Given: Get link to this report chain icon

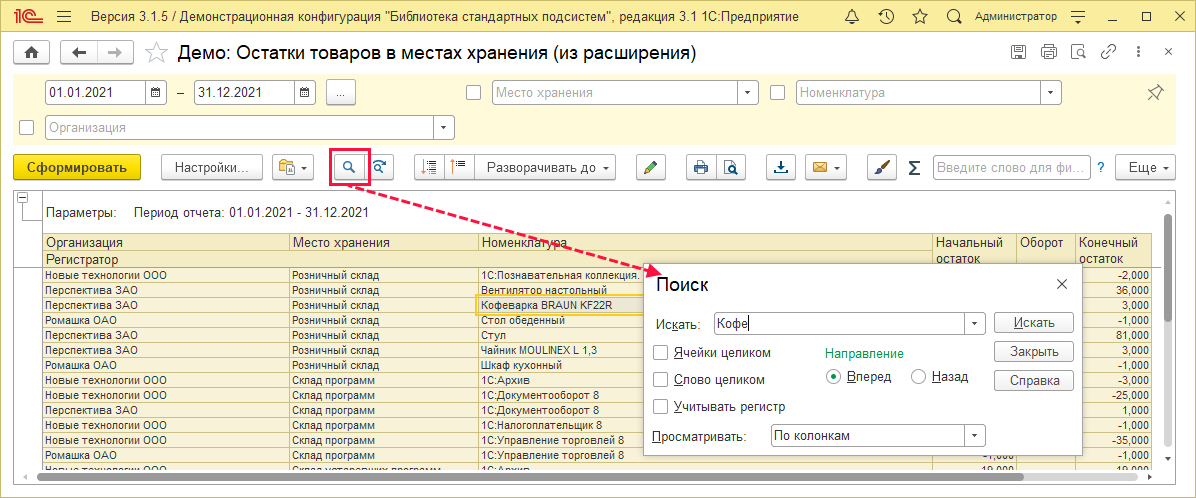Looking at the screenshot, I should 1108,52.
